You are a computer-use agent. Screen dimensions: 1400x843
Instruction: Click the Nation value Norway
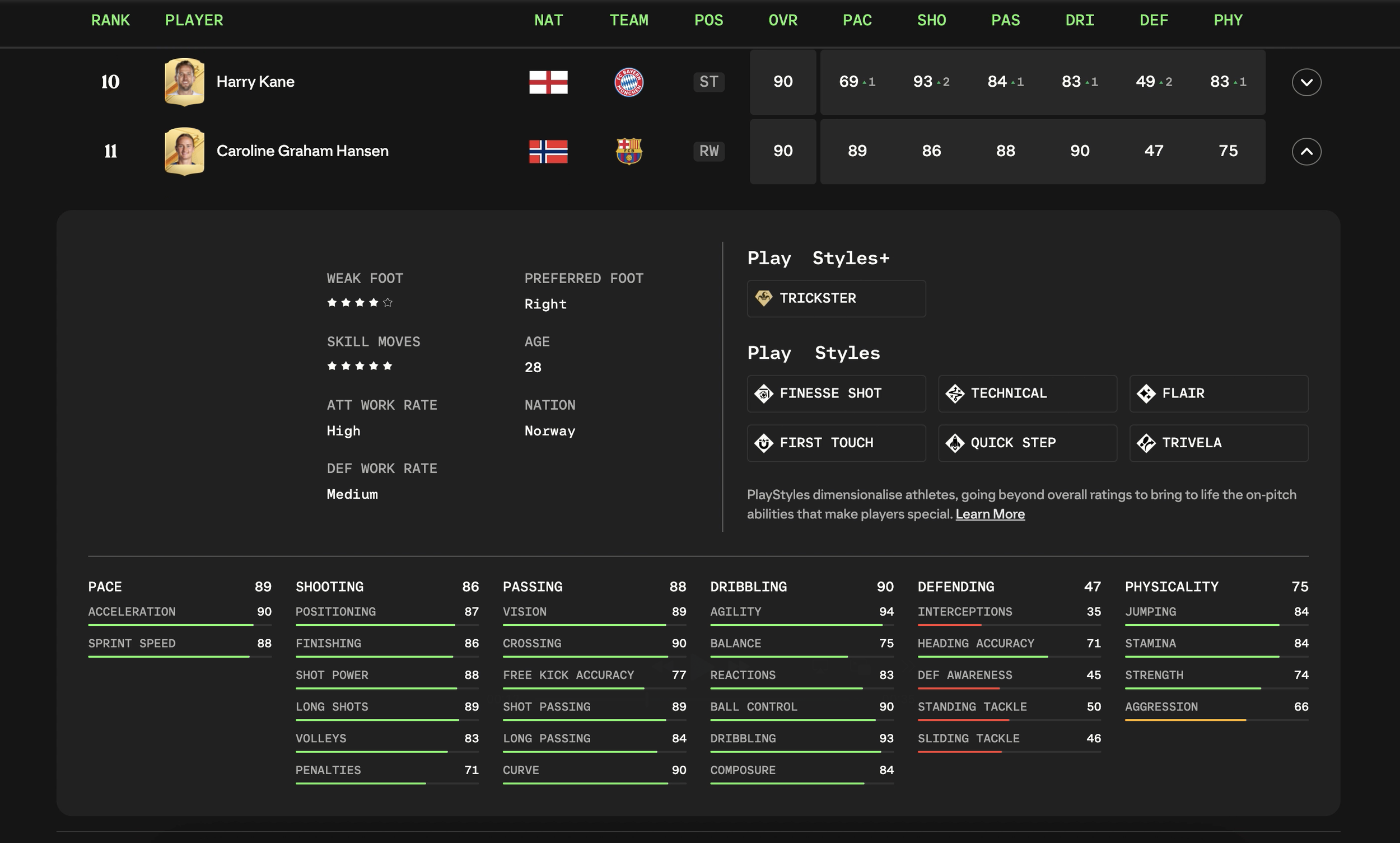coord(549,430)
